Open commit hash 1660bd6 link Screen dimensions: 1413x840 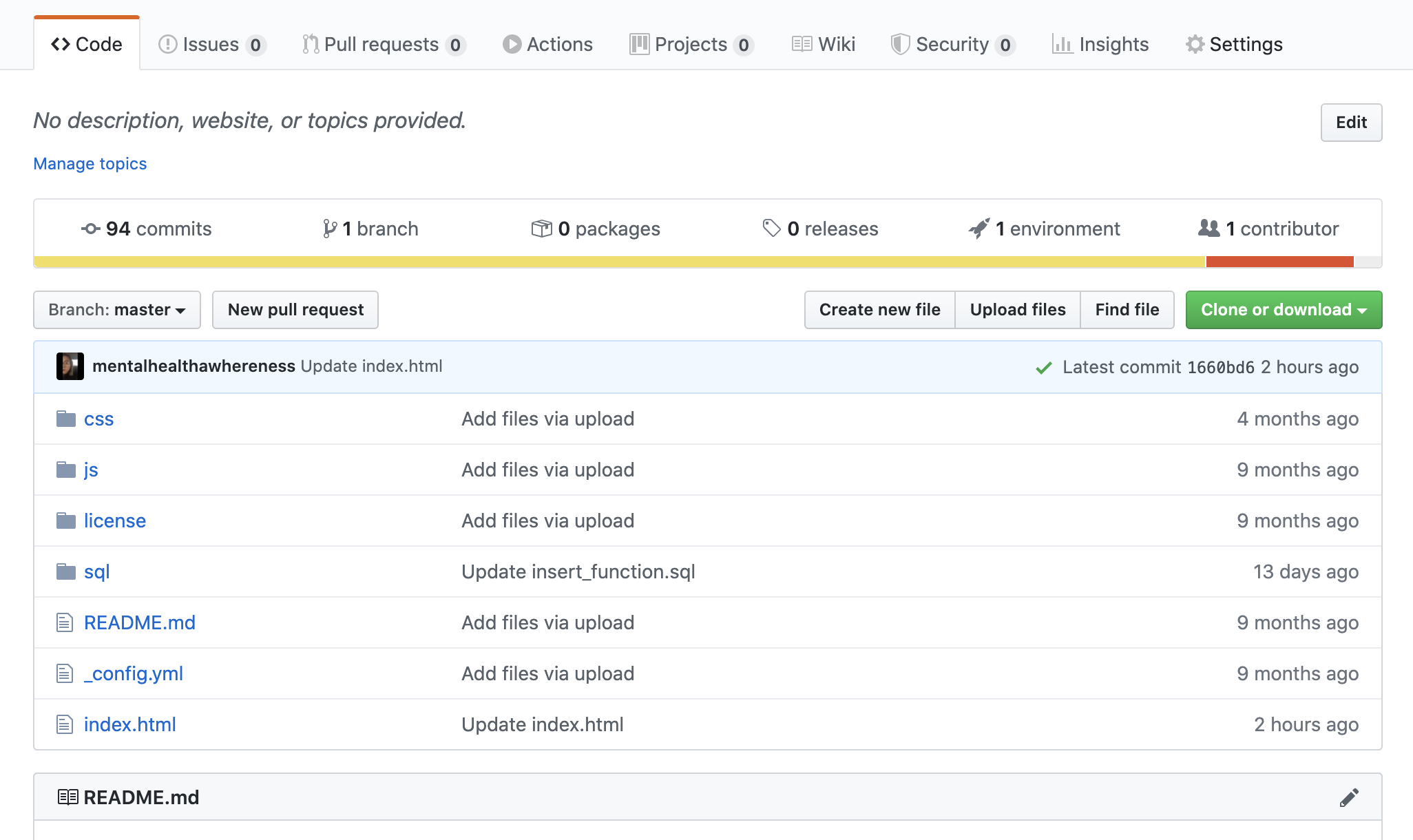pos(1220,368)
